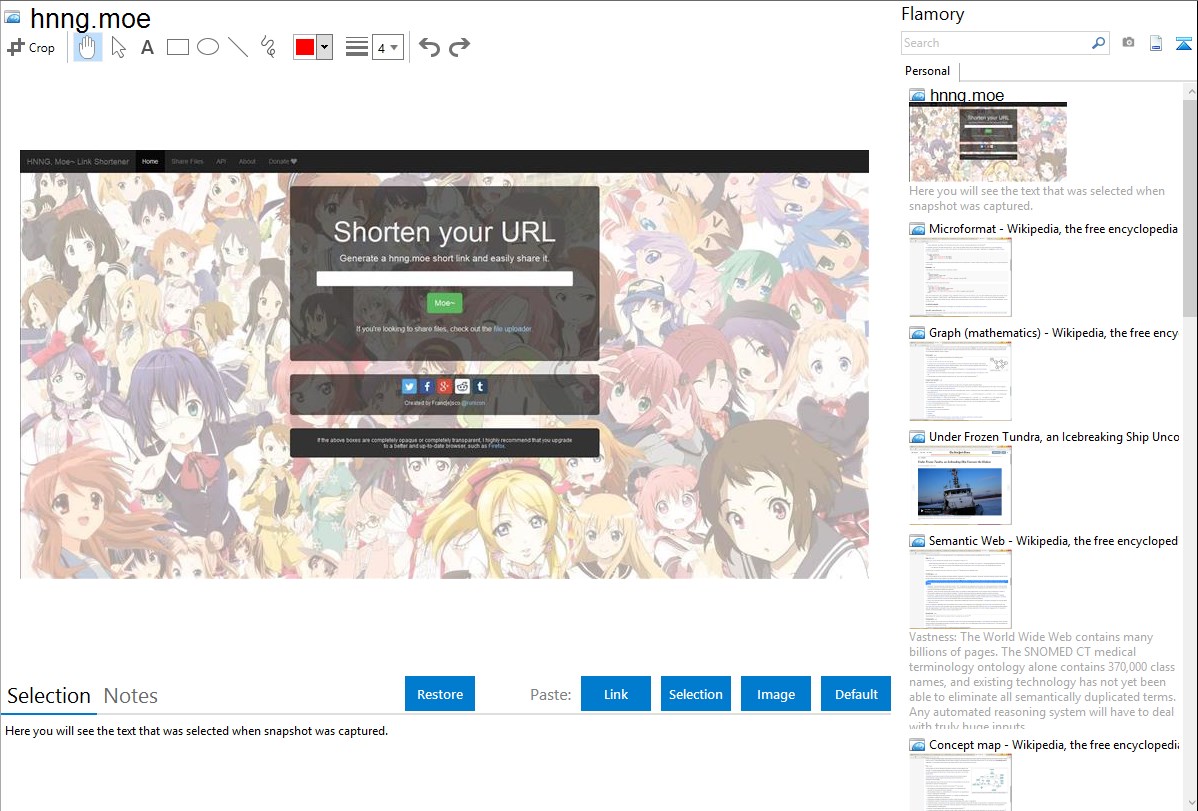1198x811 pixels.
Task: Click the Under Frozen Tundra snapshot browser icon
Action: click(x=917, y=436)
